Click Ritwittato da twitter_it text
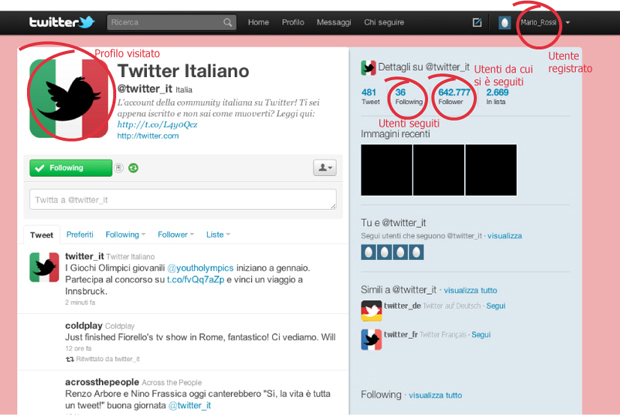Viewport: 620px width, 415px height. coord(108,359)
